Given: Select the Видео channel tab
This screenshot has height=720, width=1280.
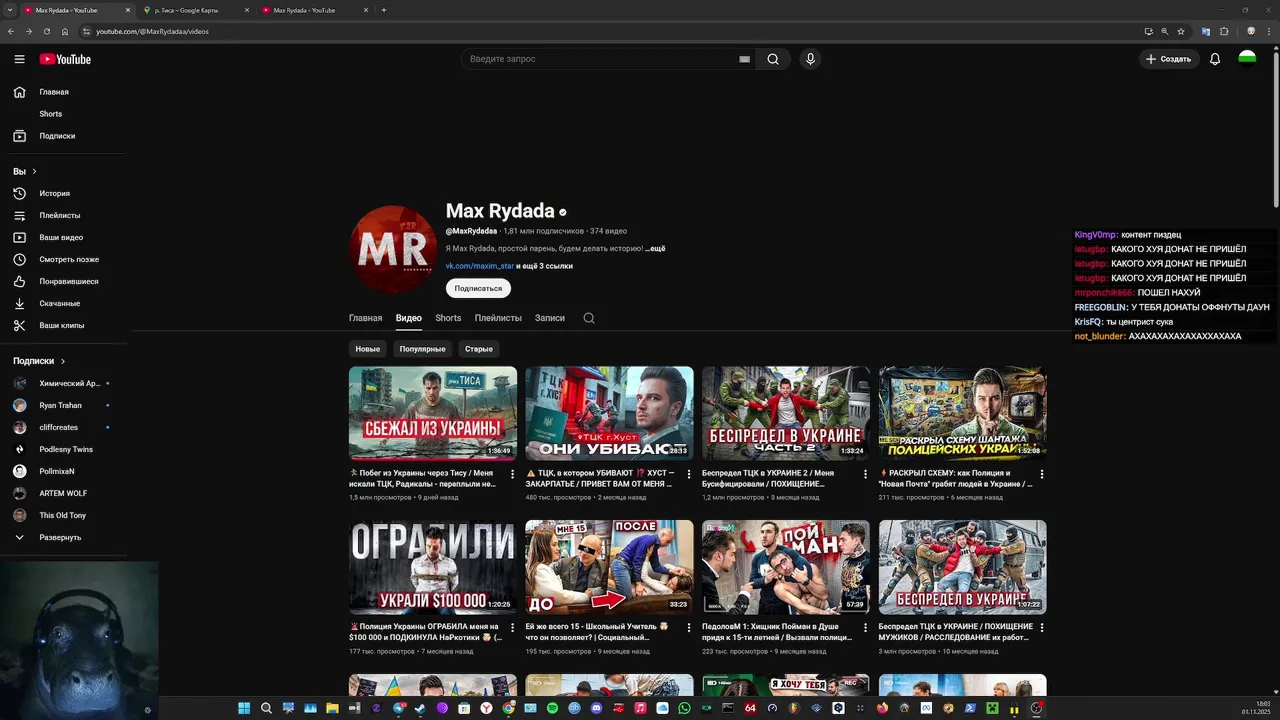Looking at the screenshot, I should point(408,318).
